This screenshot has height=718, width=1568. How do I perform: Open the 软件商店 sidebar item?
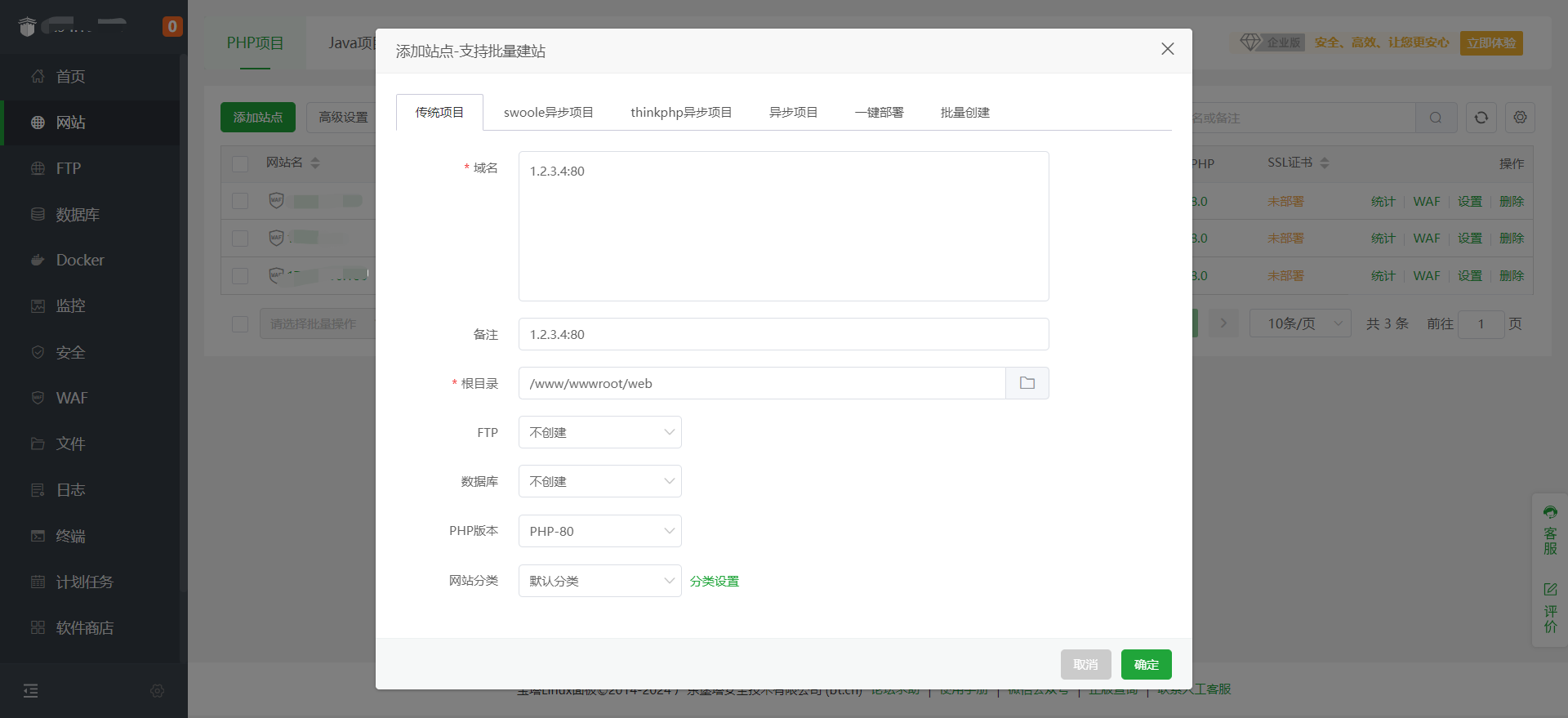(84, 627)
